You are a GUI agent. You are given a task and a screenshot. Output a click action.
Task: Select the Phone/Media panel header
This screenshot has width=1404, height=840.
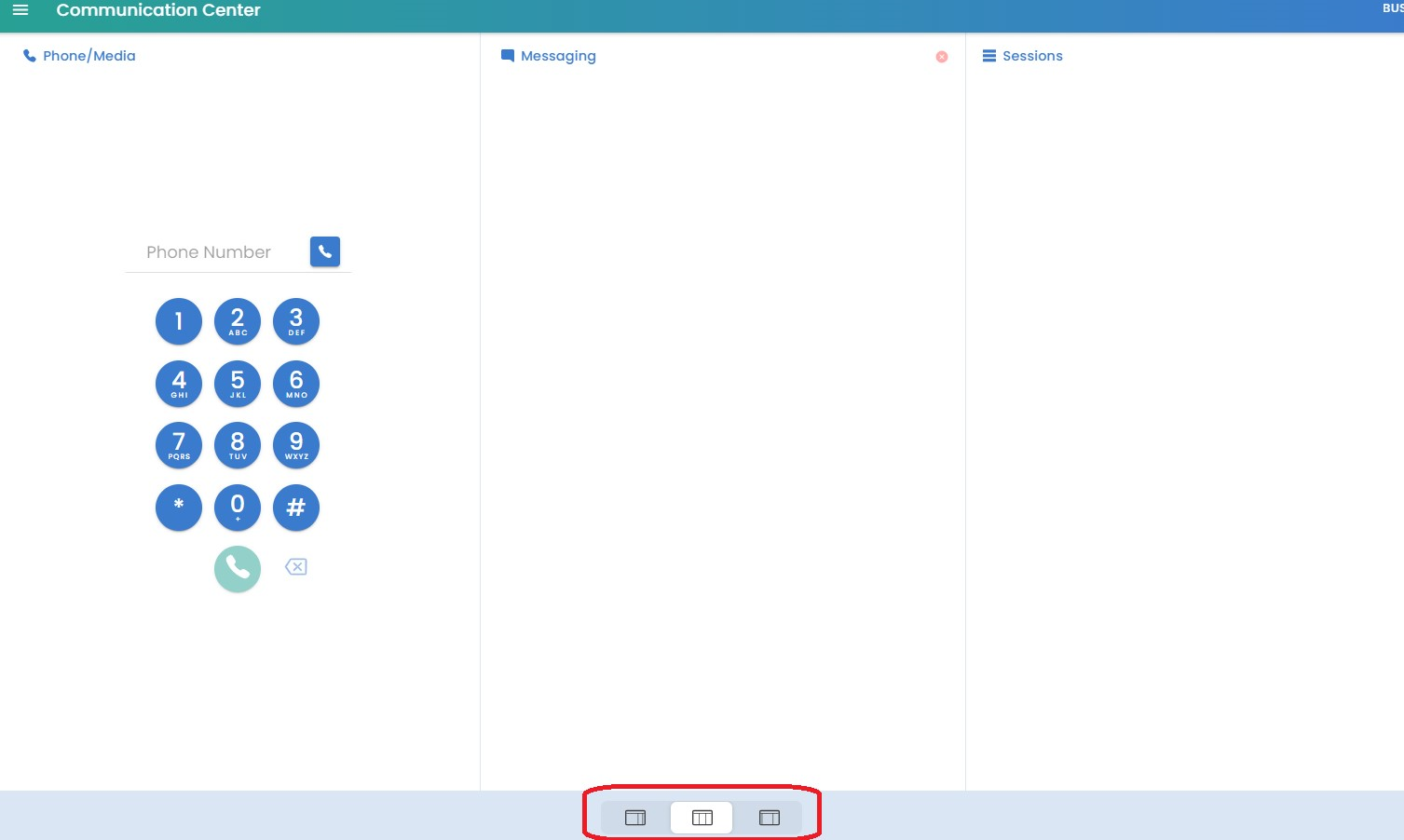point(89,56)
